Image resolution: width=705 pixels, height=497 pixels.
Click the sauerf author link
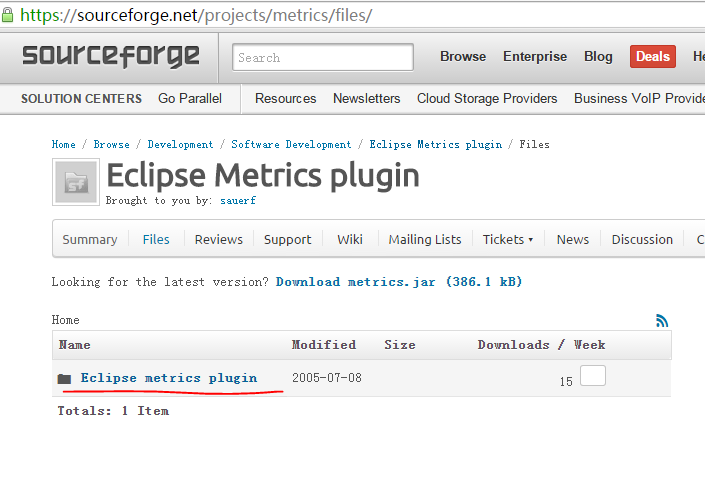click(240, 200)
